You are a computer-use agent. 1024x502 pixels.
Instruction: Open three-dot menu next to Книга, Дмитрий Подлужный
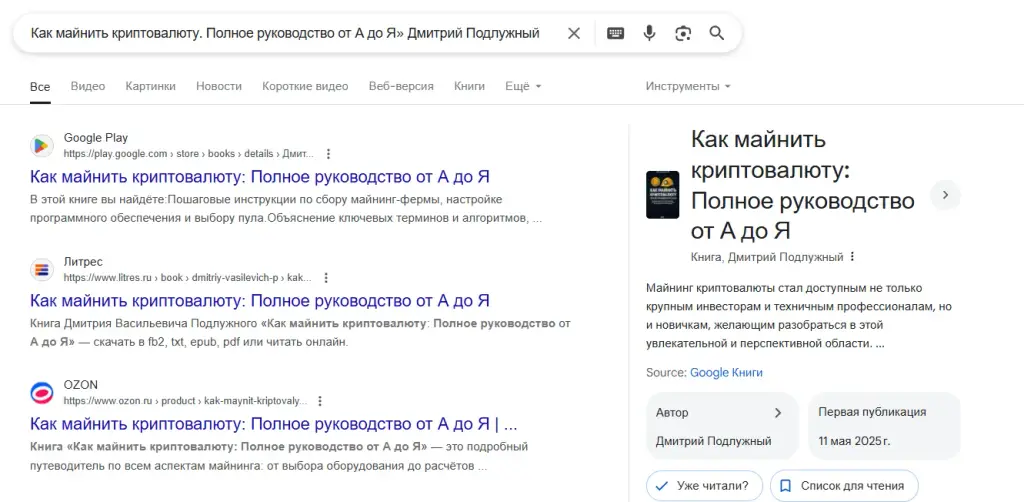[x=852, y=257]
